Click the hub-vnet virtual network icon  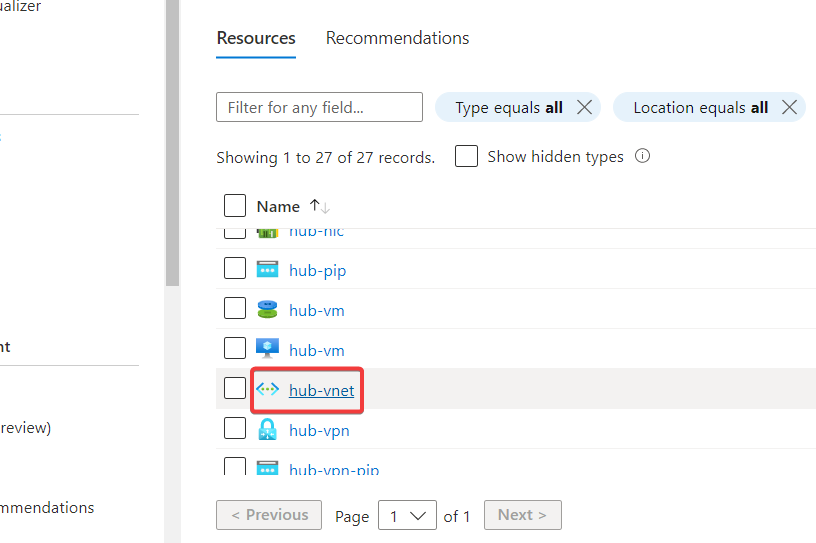pos(267,390)
